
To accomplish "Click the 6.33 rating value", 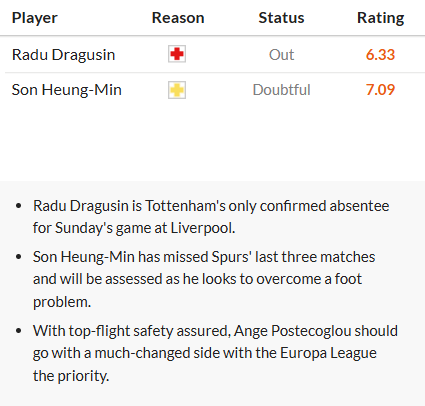I will (x=380, y=55).
